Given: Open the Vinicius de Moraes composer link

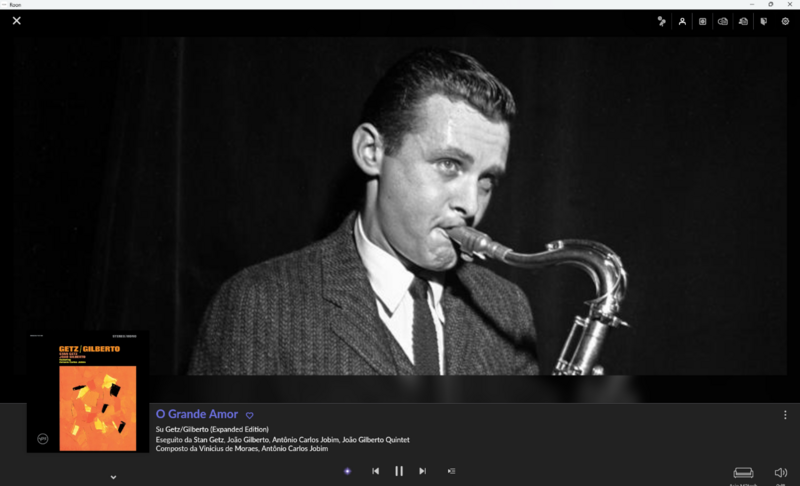Looking at the screenshot, I should pos(228,449).
